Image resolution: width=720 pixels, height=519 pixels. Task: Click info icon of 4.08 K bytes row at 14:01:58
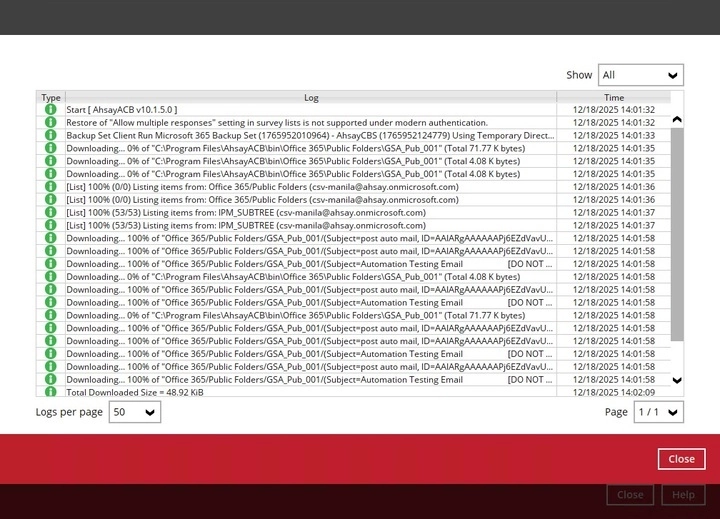pos(51,276)
